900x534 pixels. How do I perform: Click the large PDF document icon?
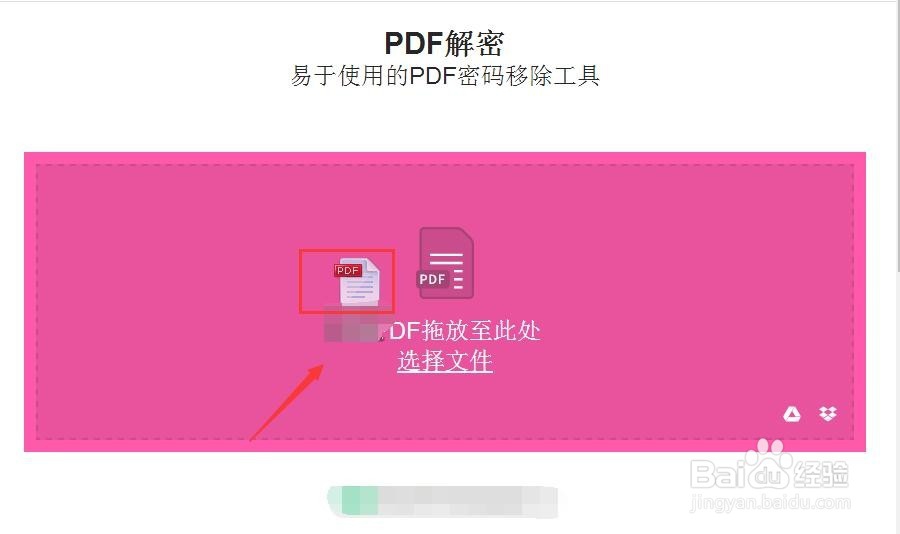point(445,263)
